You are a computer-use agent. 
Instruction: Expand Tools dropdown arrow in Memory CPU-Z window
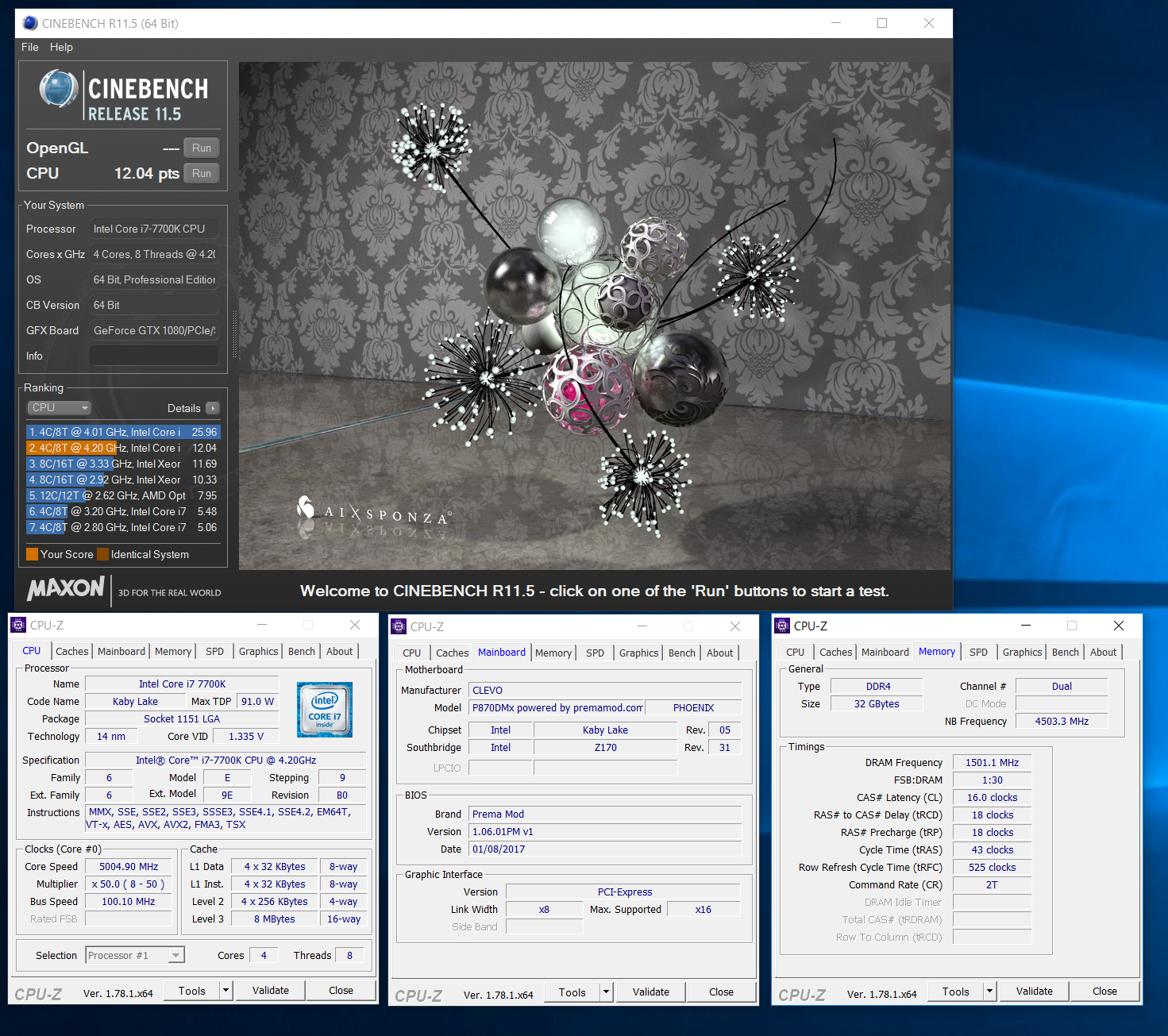990,992
